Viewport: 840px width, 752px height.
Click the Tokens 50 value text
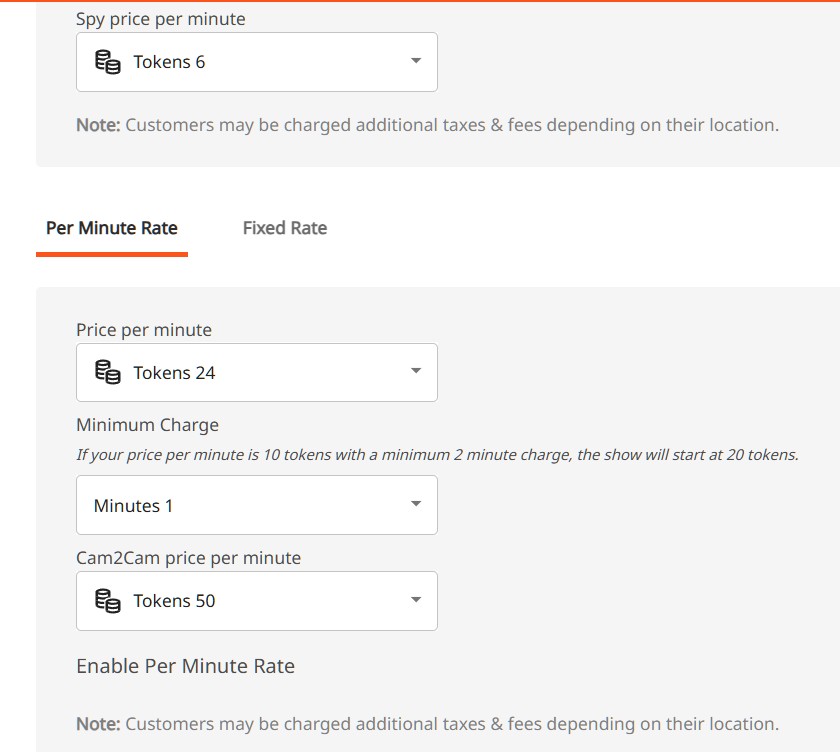174,601
